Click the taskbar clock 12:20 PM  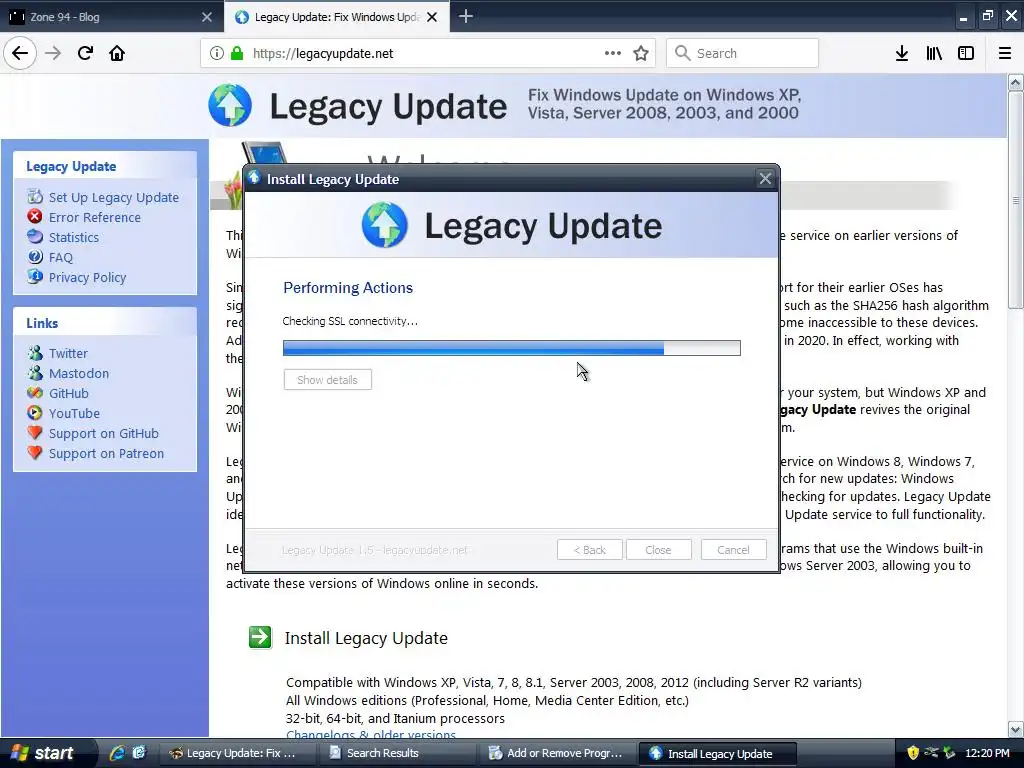click(987, 753)
